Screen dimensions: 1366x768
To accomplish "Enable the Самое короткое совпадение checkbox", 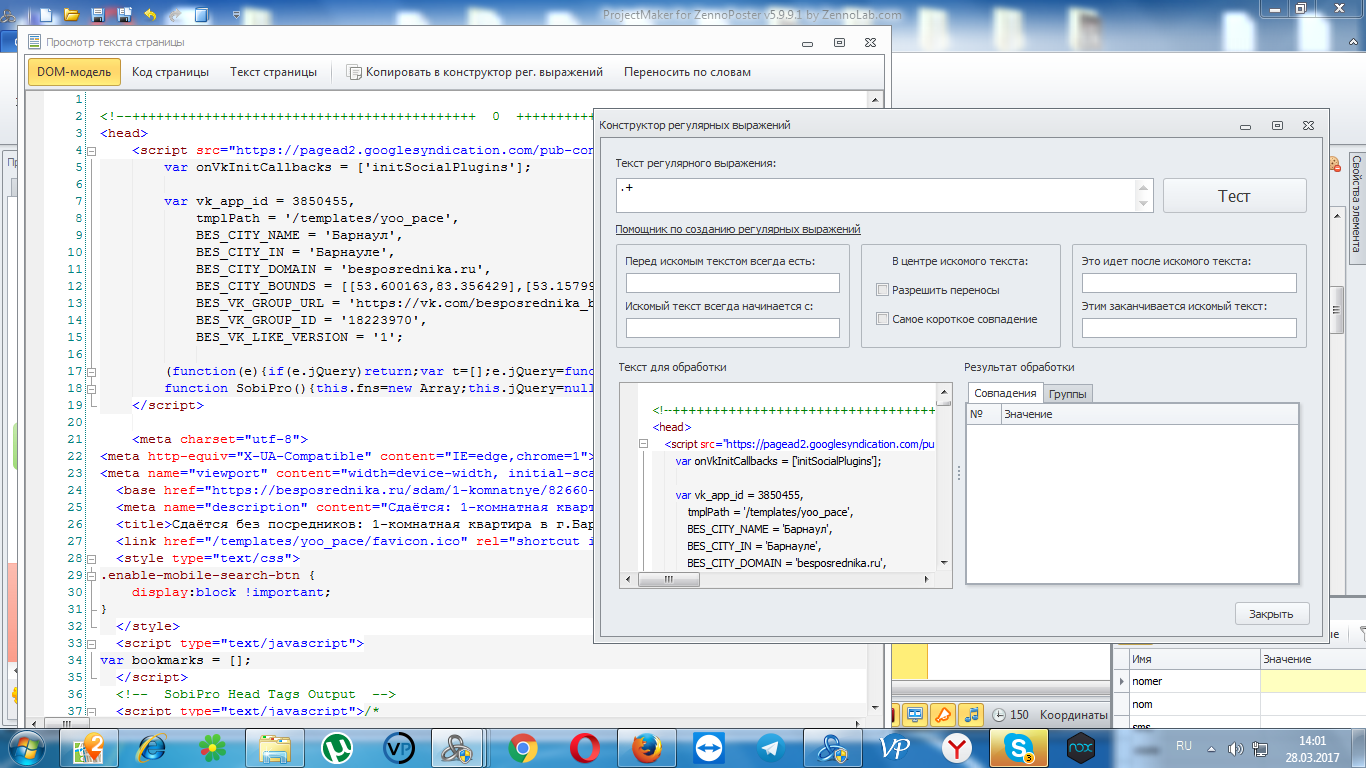I will pyautogui.click(x=882, y=319).
